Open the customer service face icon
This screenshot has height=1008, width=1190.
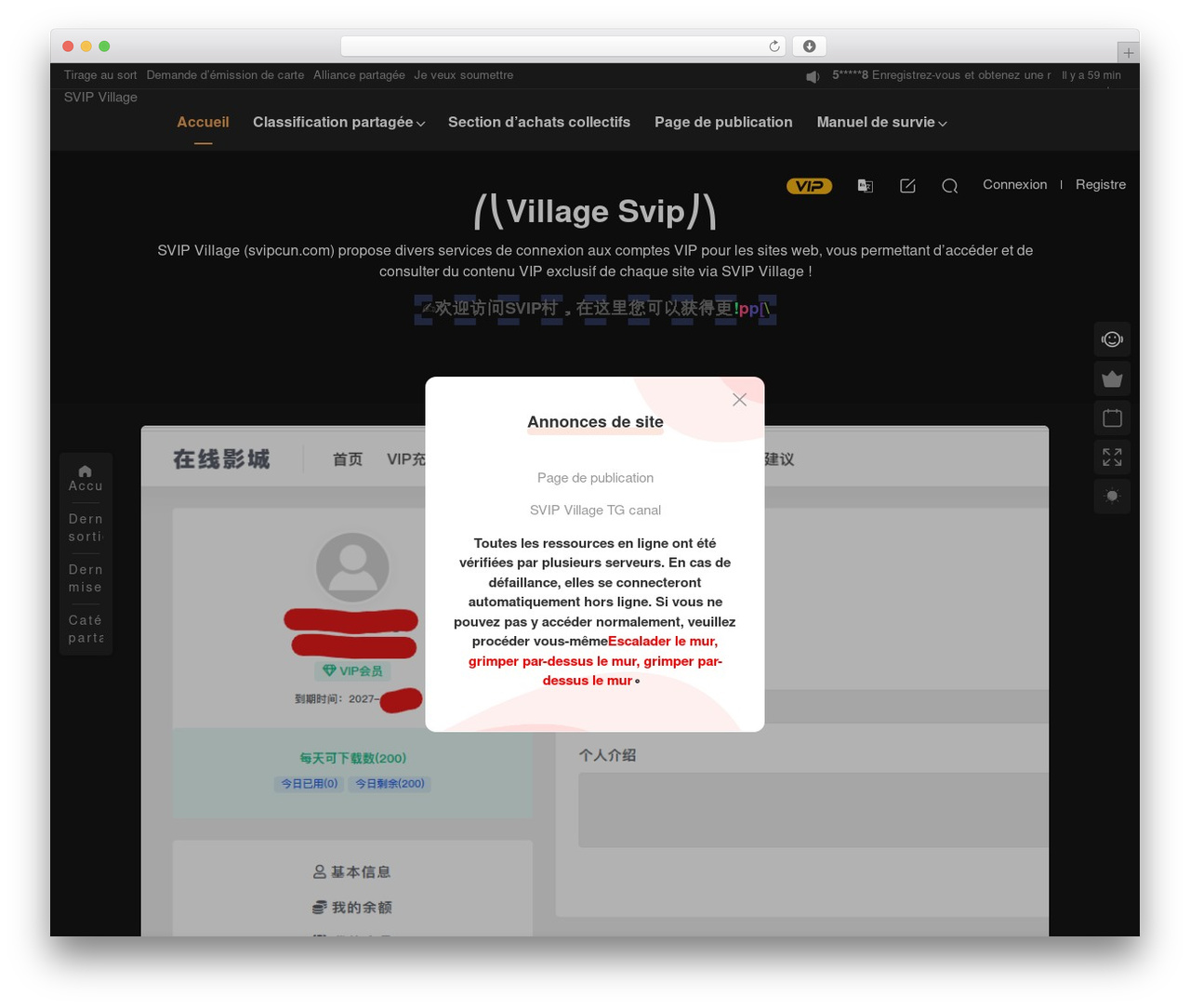coord(1112,339)
